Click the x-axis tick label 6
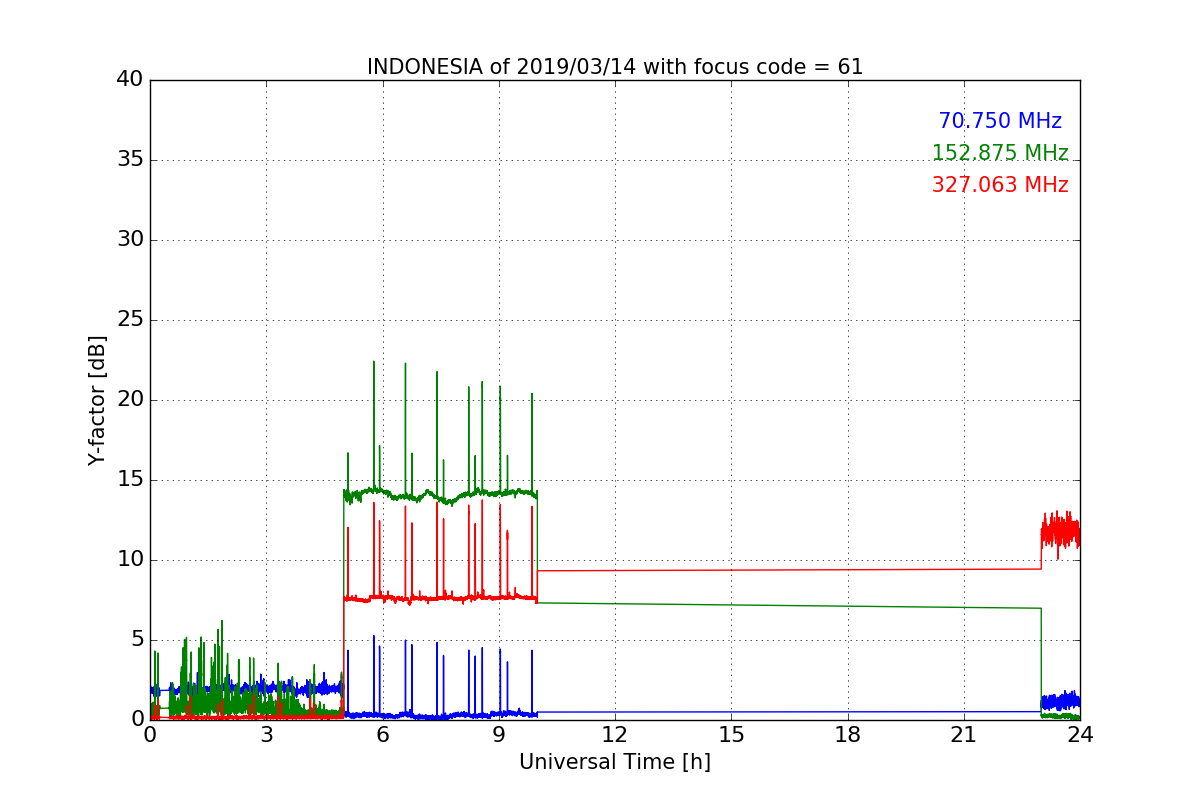This screenshot has width=1200, height=800. click(x=383, y=735)
